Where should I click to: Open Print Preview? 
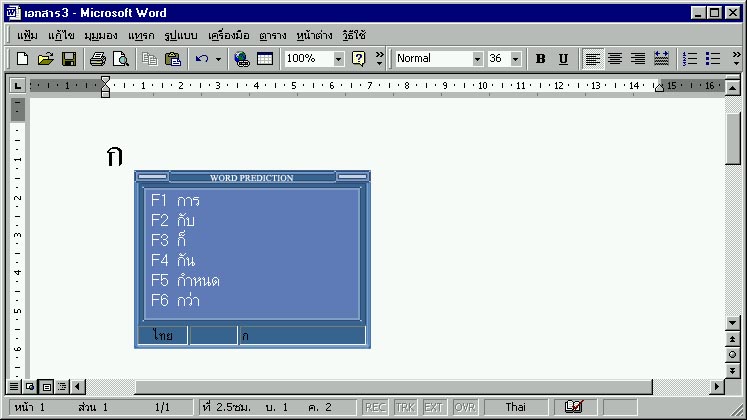pos(121,59)
